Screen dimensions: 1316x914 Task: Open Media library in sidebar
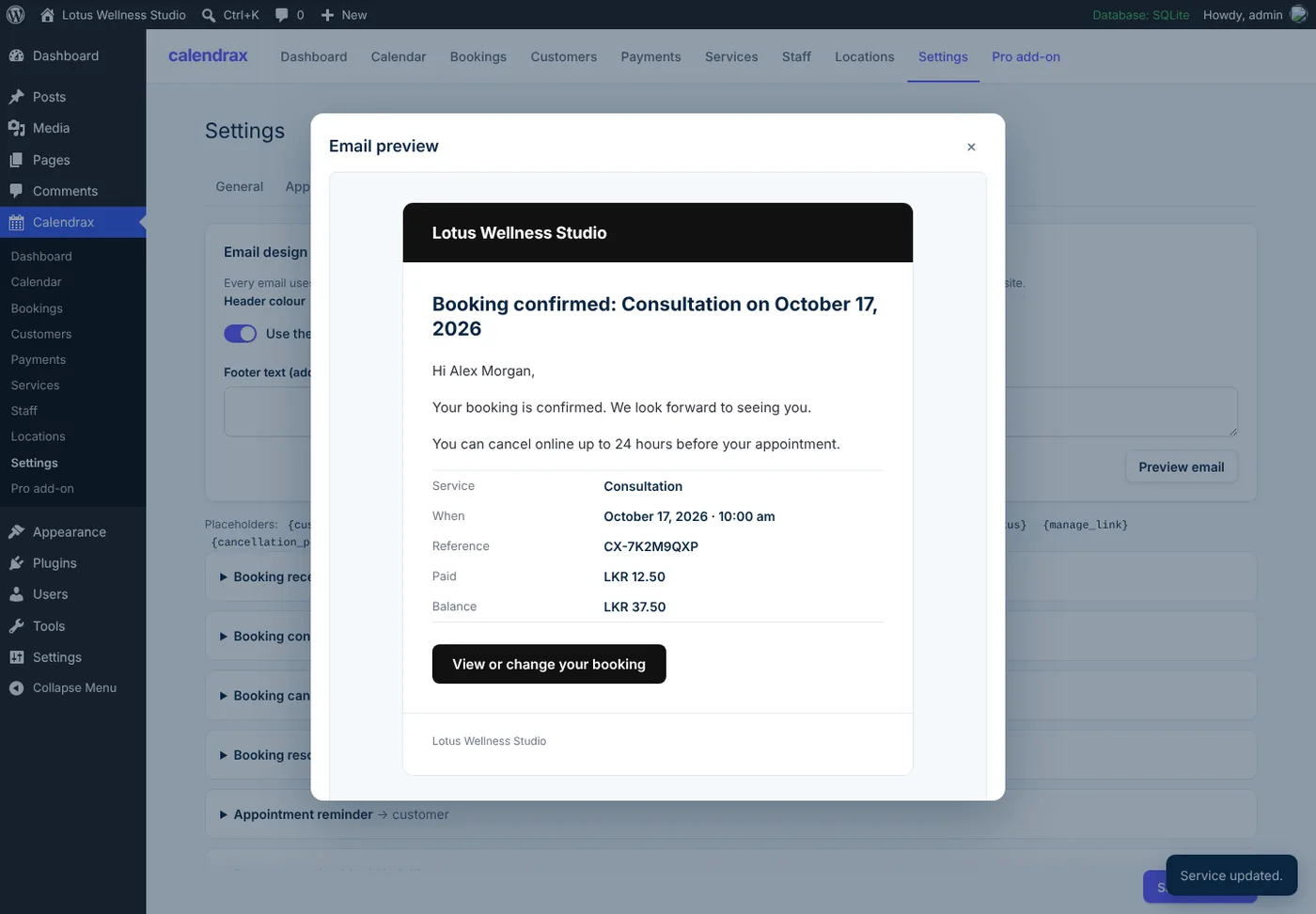click(72, 128)
